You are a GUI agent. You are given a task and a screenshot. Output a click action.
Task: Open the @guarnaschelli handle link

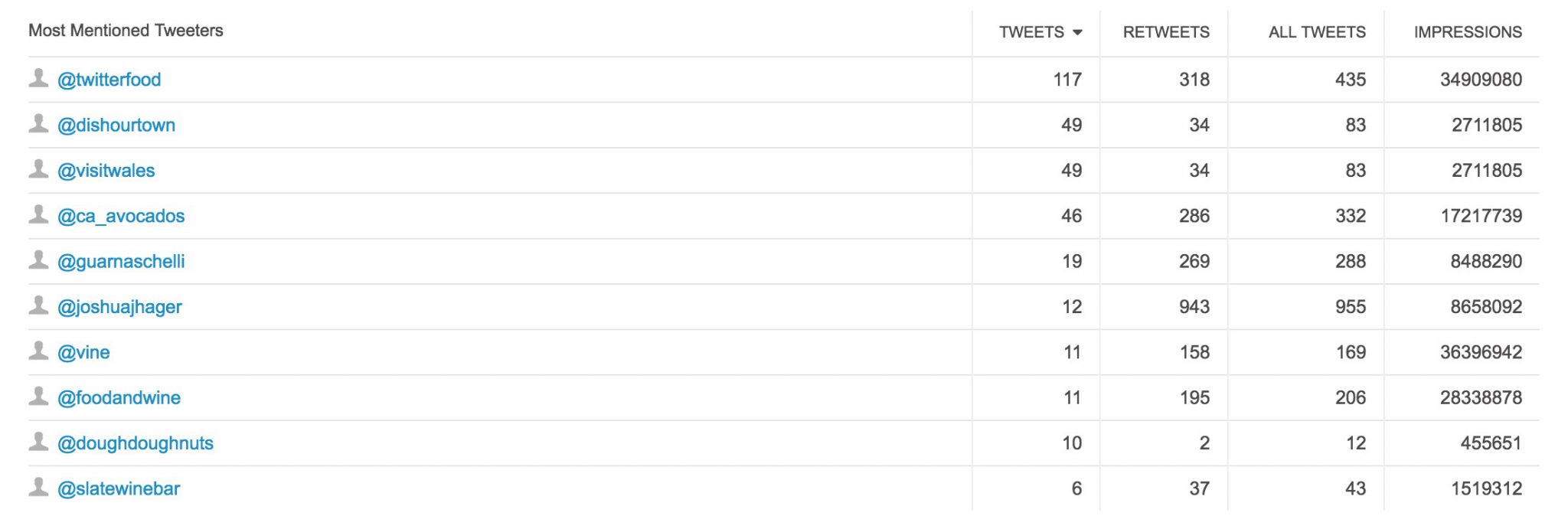pyautogui.click(x=121, y=262)
